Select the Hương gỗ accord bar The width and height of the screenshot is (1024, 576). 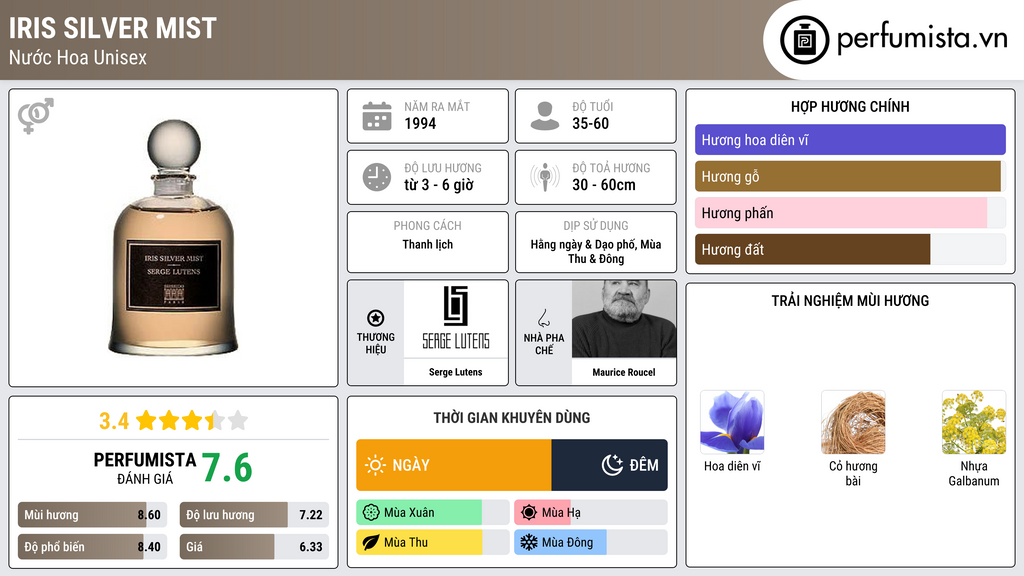pos(850,176)
